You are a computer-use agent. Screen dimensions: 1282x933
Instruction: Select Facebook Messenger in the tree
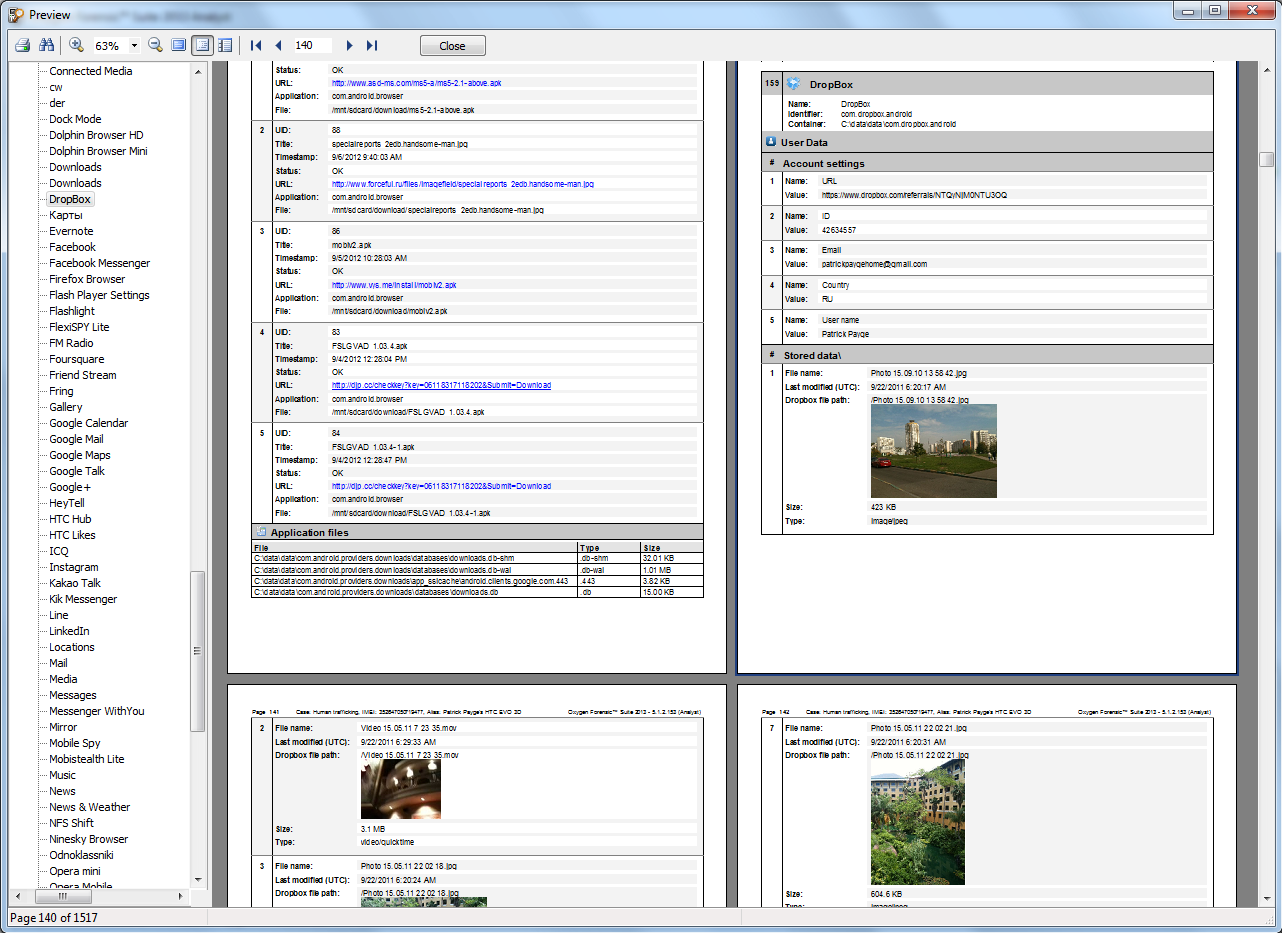point(100,263)
